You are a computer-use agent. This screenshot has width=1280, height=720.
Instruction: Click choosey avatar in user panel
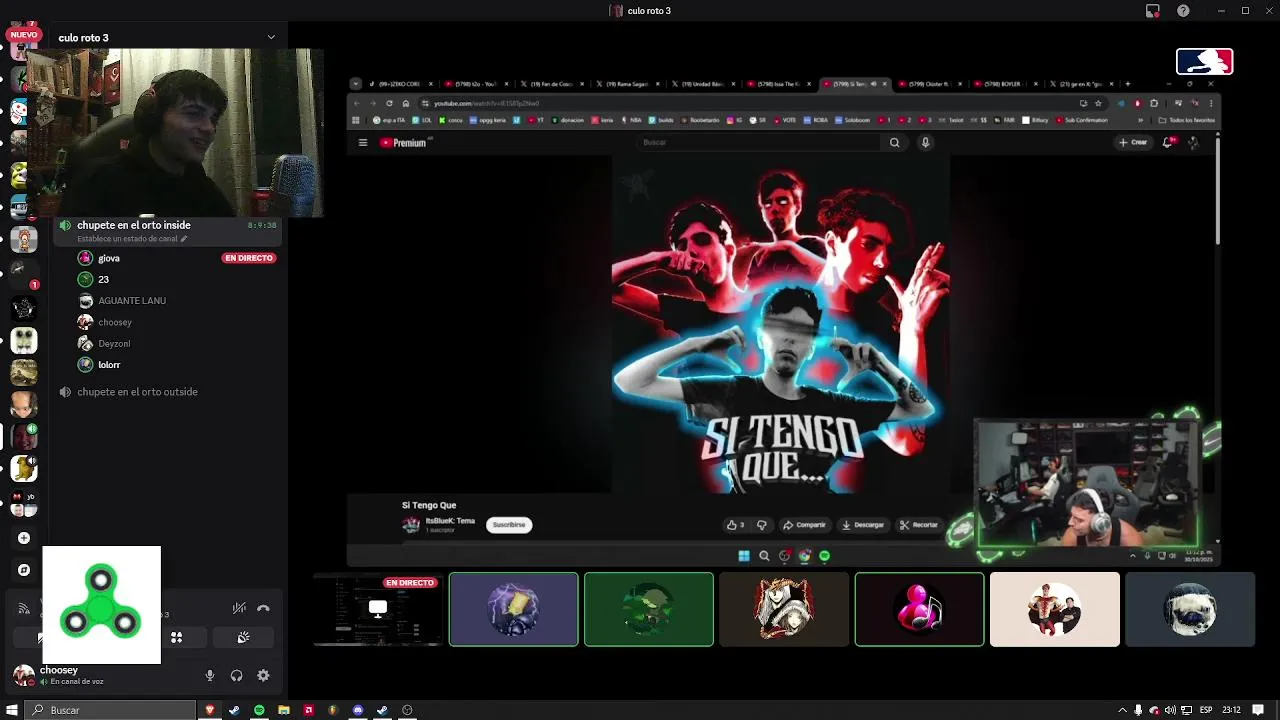pos(24,675)
